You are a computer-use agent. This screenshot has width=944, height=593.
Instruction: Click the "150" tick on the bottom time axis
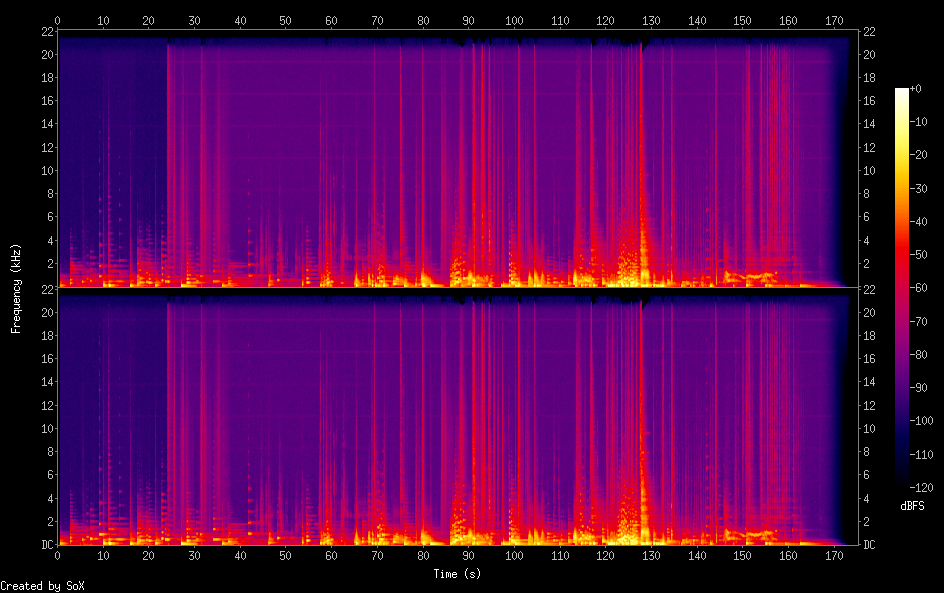(x=742, y=556)
